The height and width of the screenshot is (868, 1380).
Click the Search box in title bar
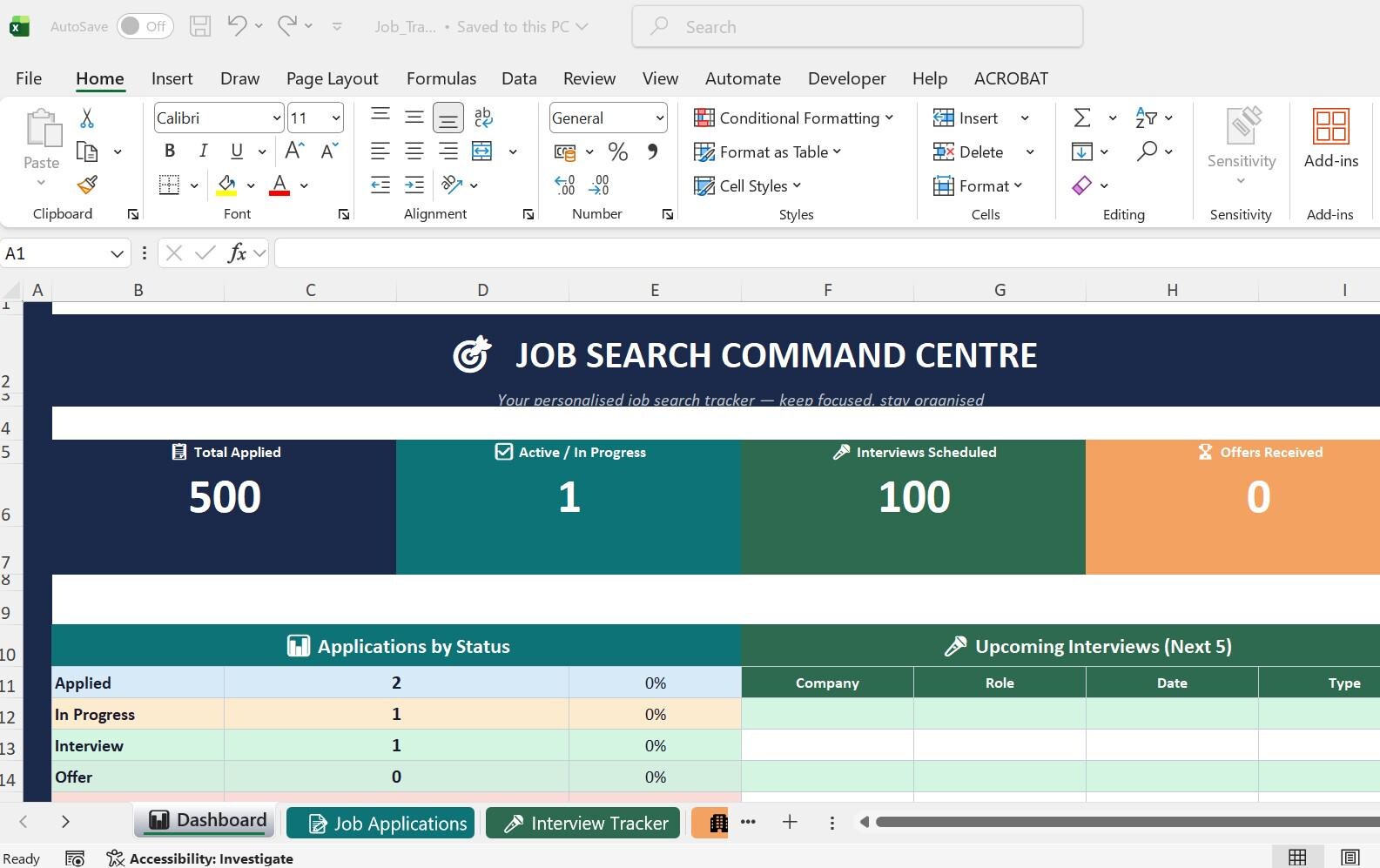coord(858,26)
